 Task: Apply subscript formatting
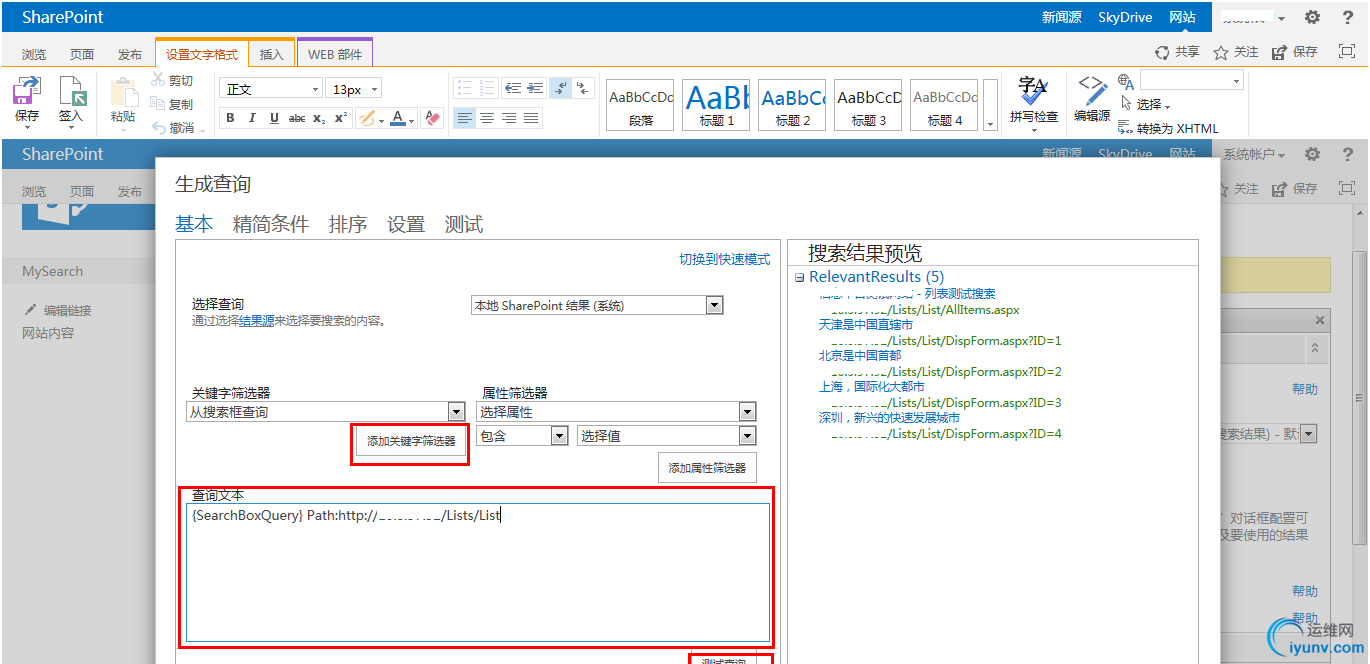click(318, 118)
